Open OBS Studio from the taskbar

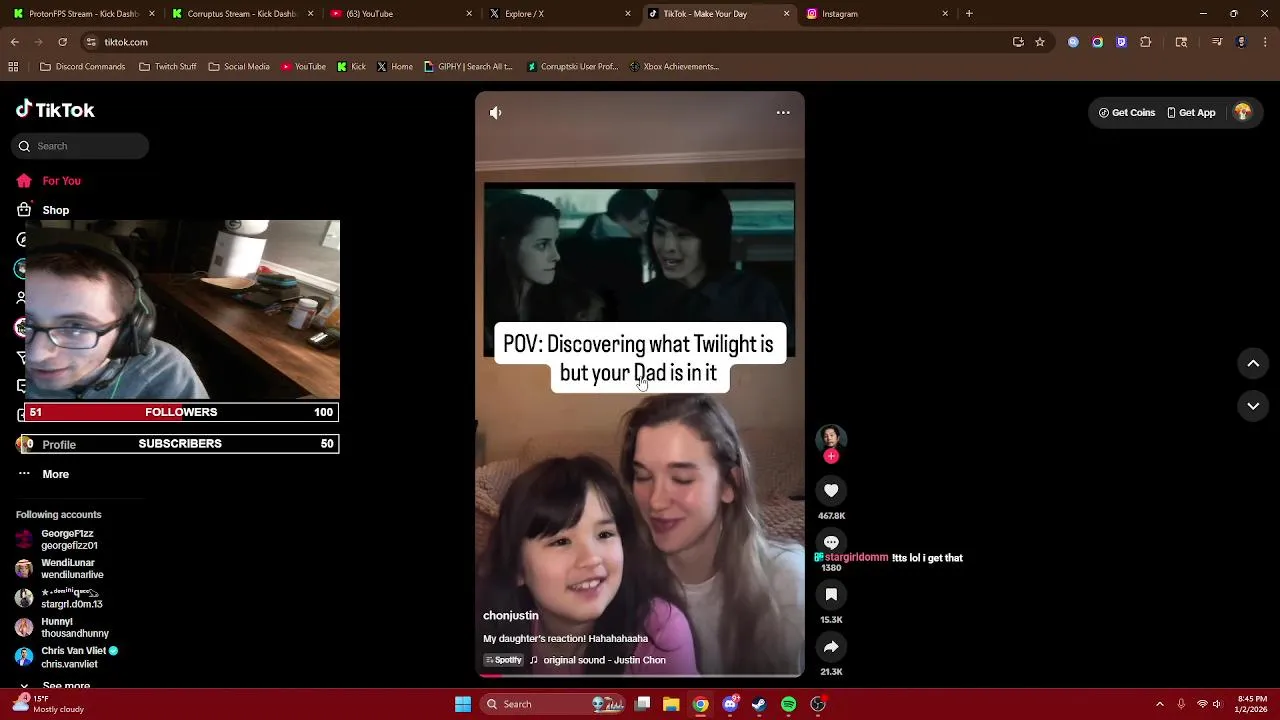click(818, 704)
